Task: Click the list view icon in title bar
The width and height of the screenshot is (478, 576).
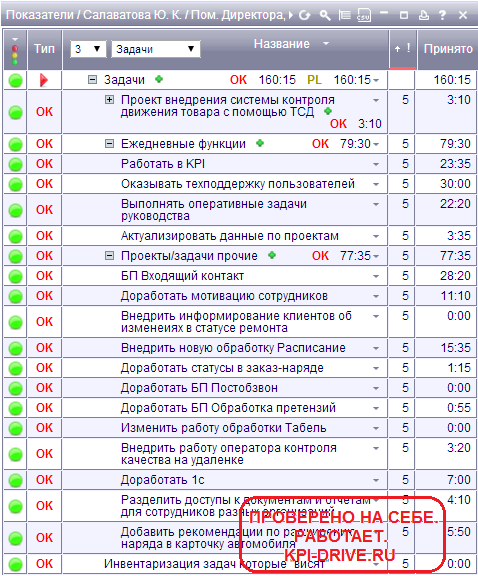Action: point(344,15)
